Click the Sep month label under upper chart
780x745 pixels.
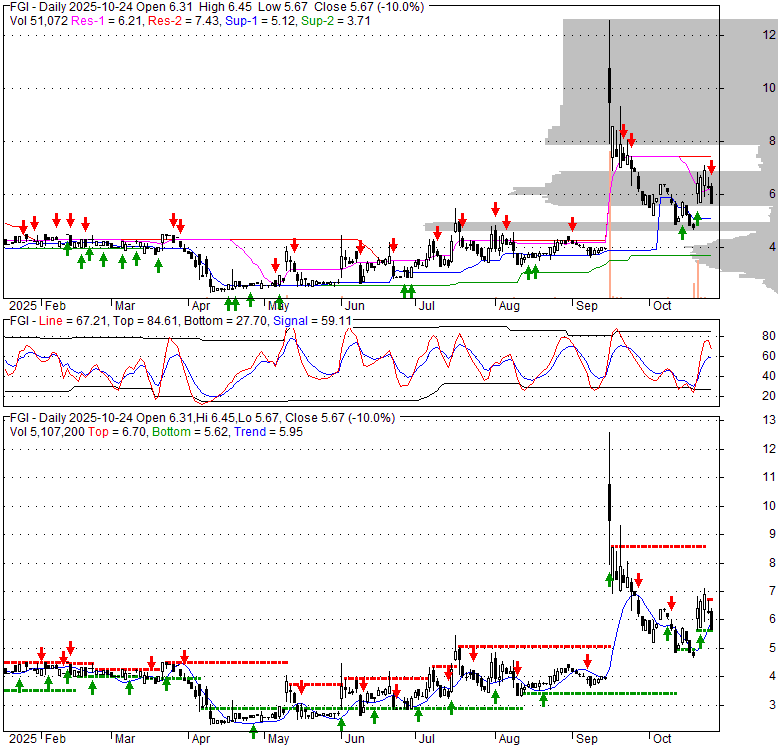[x=586, y=305]
